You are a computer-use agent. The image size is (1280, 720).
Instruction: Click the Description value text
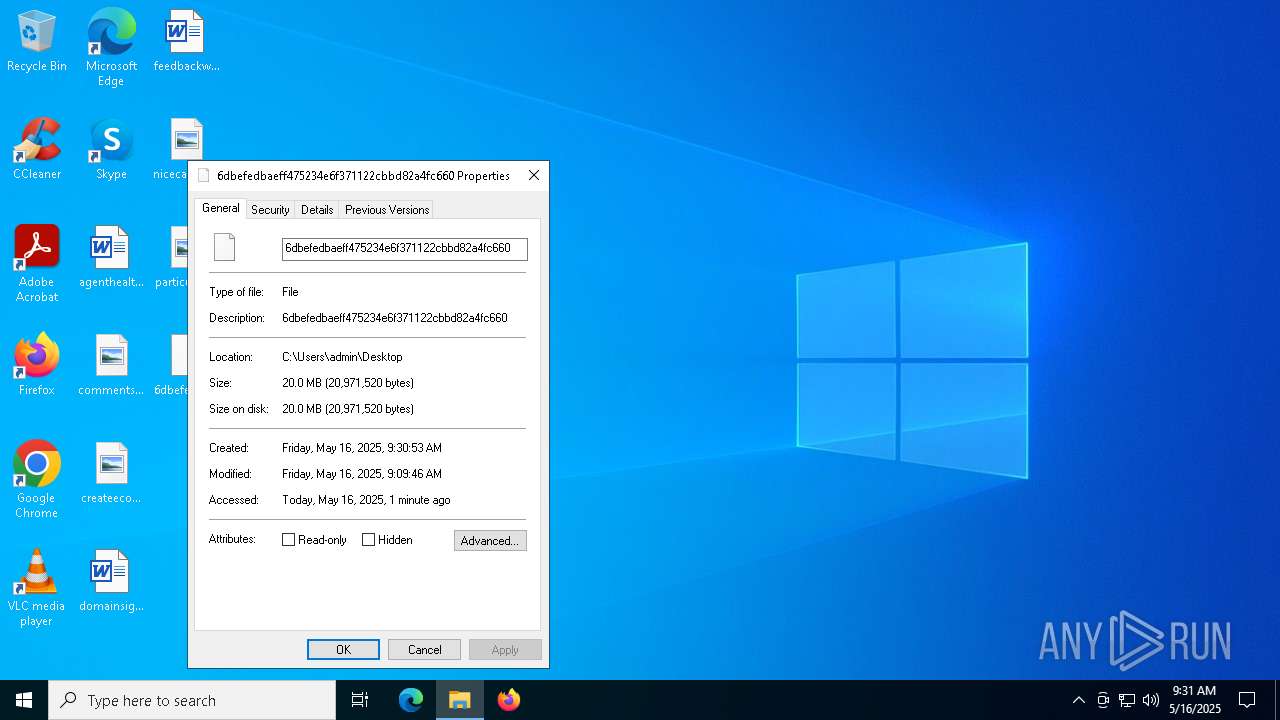click(x=395, y=318)
